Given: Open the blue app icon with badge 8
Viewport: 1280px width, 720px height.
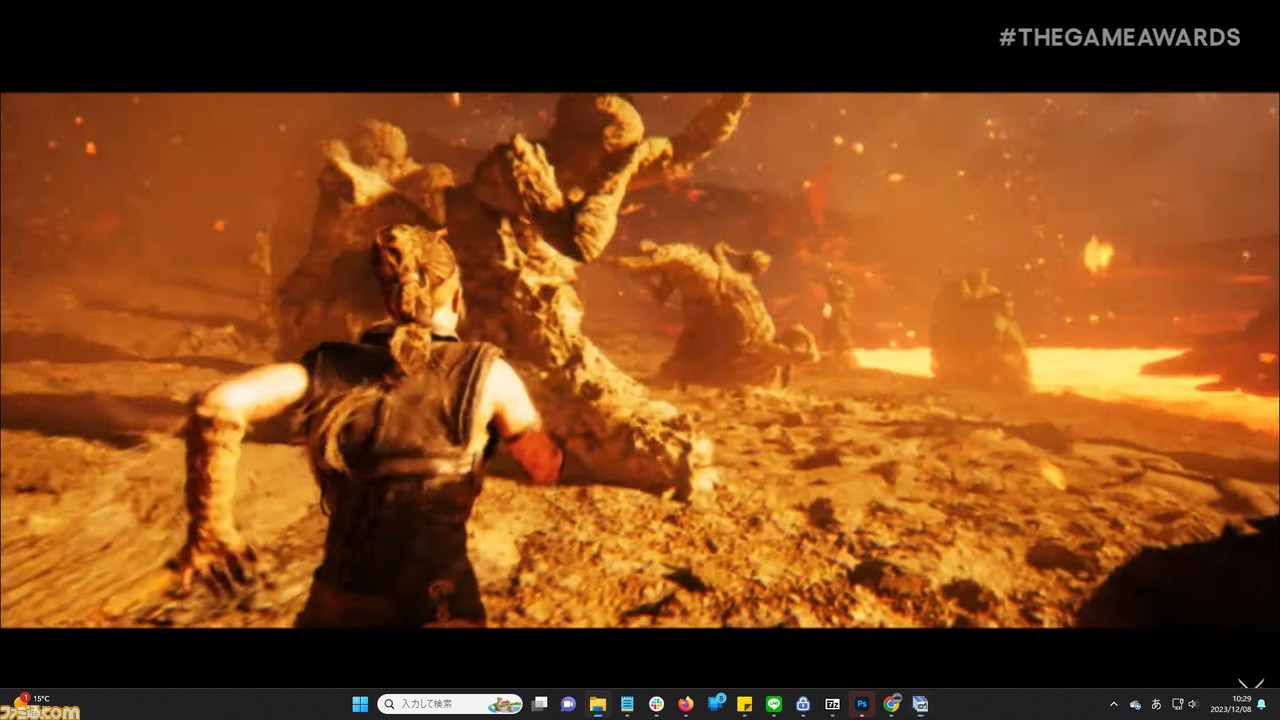Looking at the screenshot, I should 715,704.
